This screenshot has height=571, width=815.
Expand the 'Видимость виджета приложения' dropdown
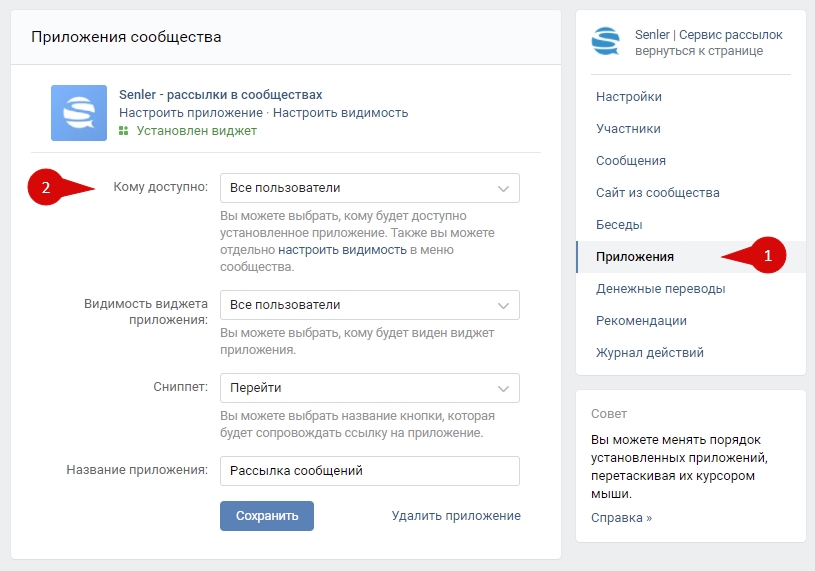point(369,305)
